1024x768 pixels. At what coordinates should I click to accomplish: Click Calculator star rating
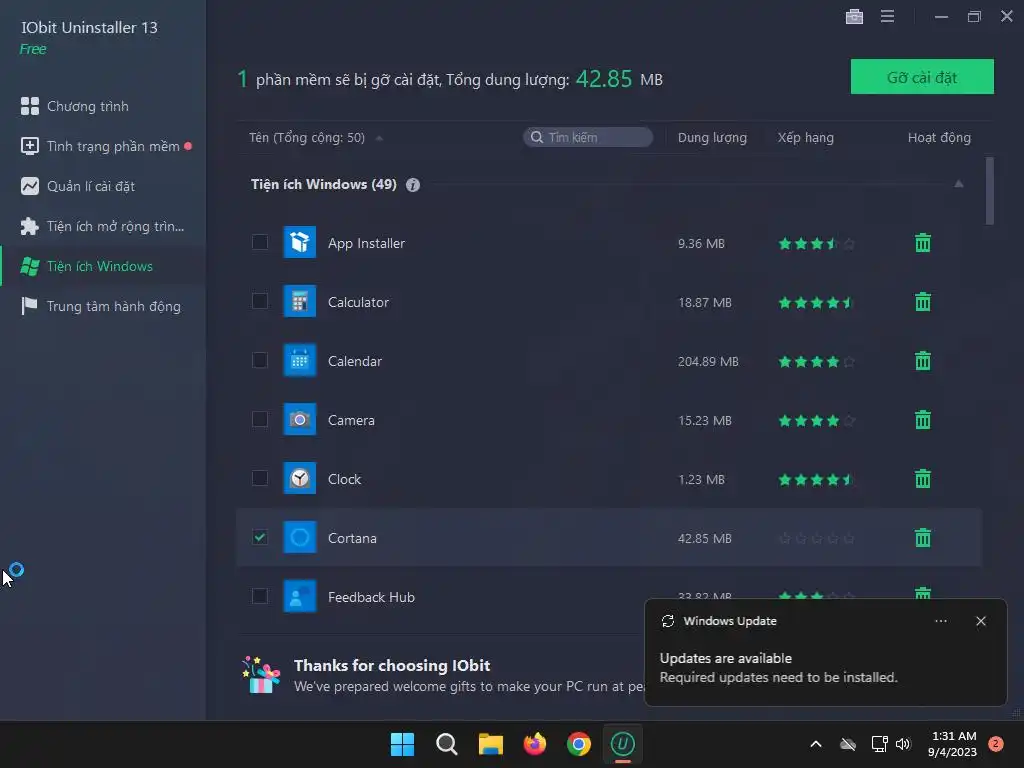[816, 302]
